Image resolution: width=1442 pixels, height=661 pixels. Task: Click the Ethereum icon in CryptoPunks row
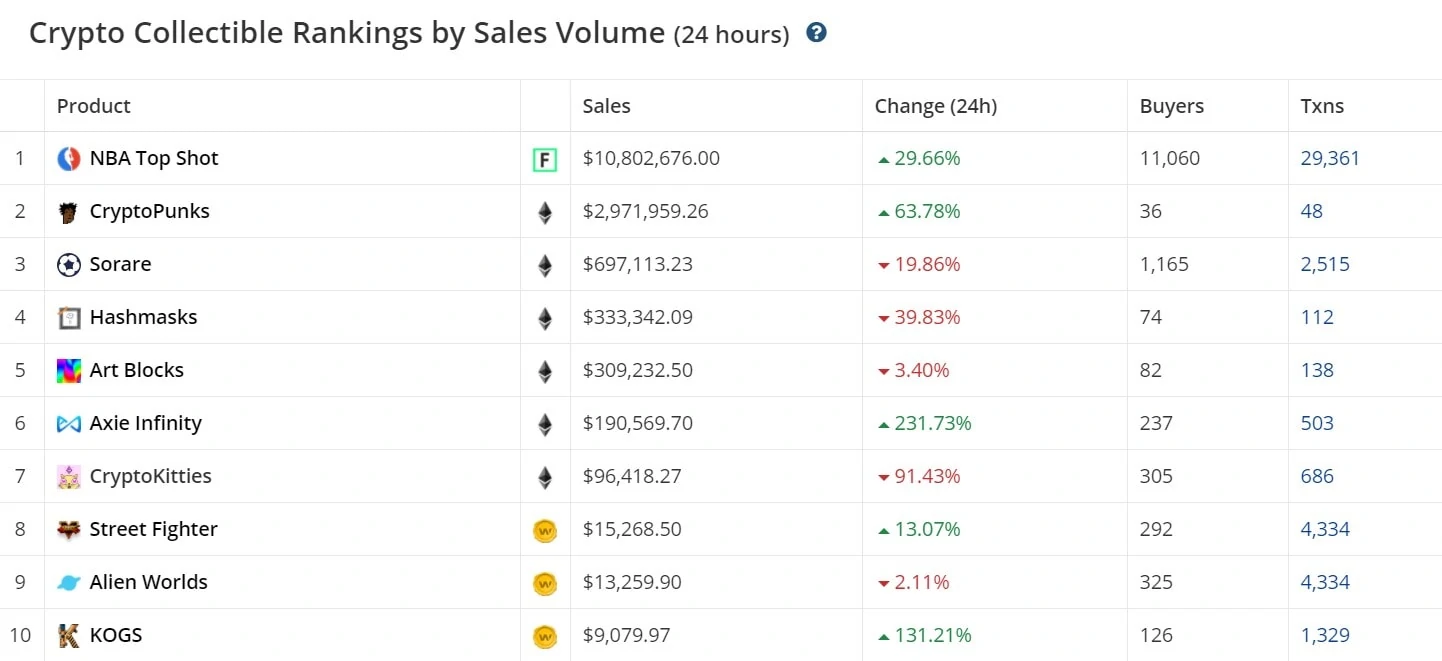point(545,212)
